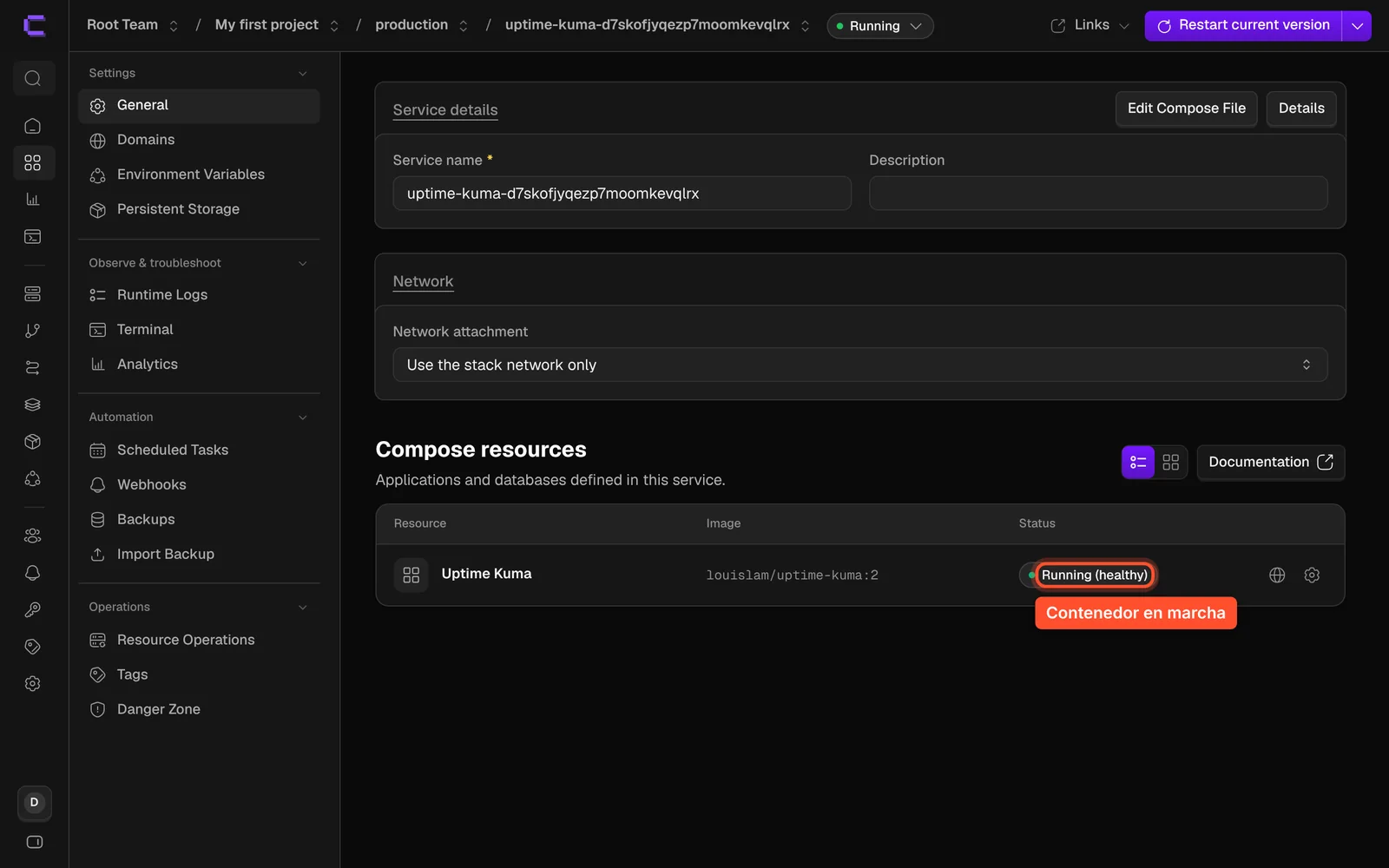
Task: Open globe icon for Uptime Kuma row
Action: pos(1277,575)
